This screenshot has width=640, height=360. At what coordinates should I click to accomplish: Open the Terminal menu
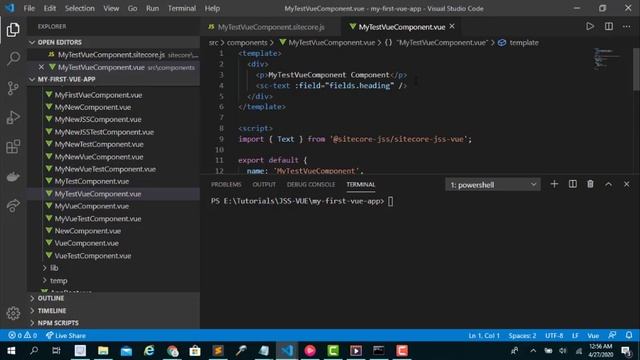coord(182,8)
